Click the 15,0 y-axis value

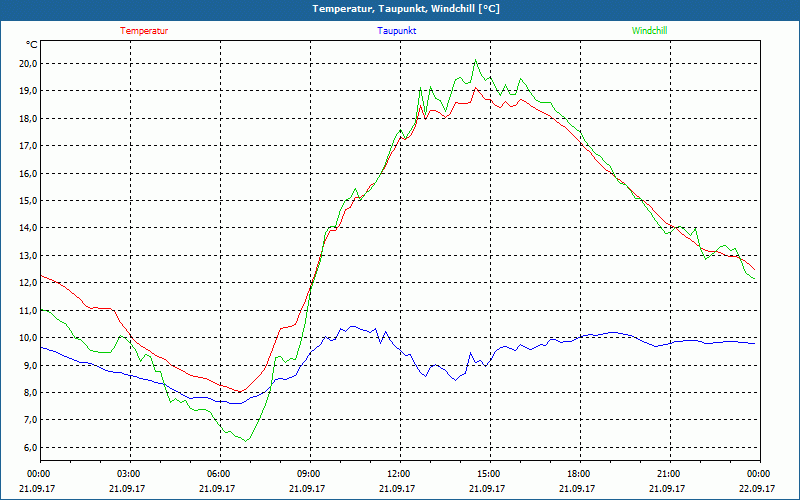tap(28, 201)
